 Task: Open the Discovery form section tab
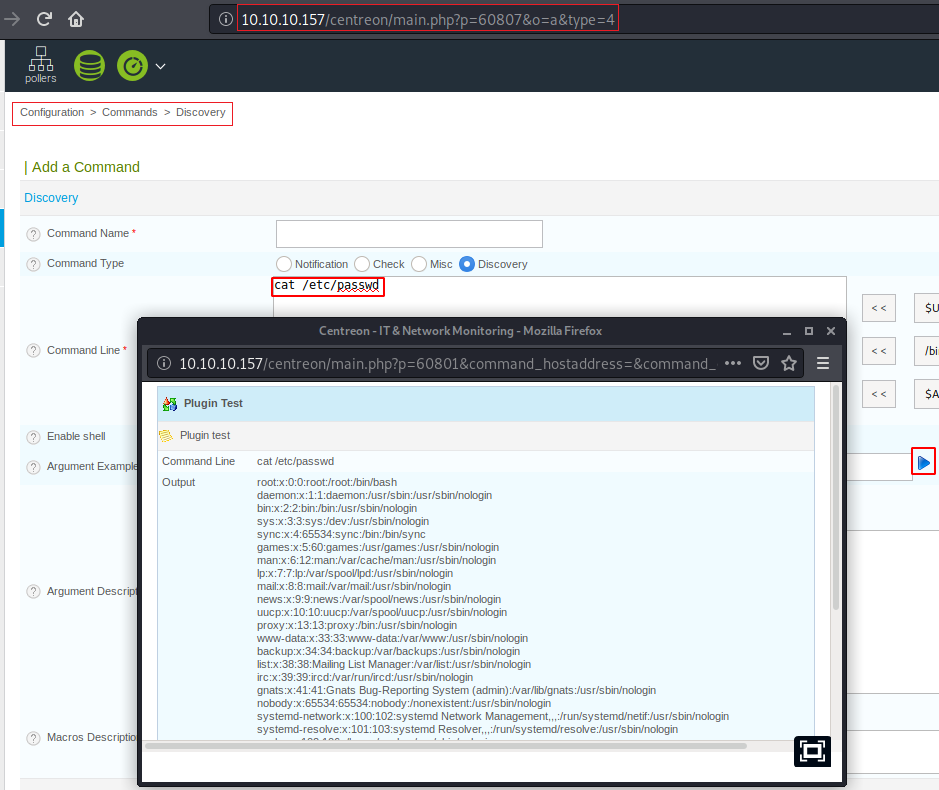click(x=51, y=198)
